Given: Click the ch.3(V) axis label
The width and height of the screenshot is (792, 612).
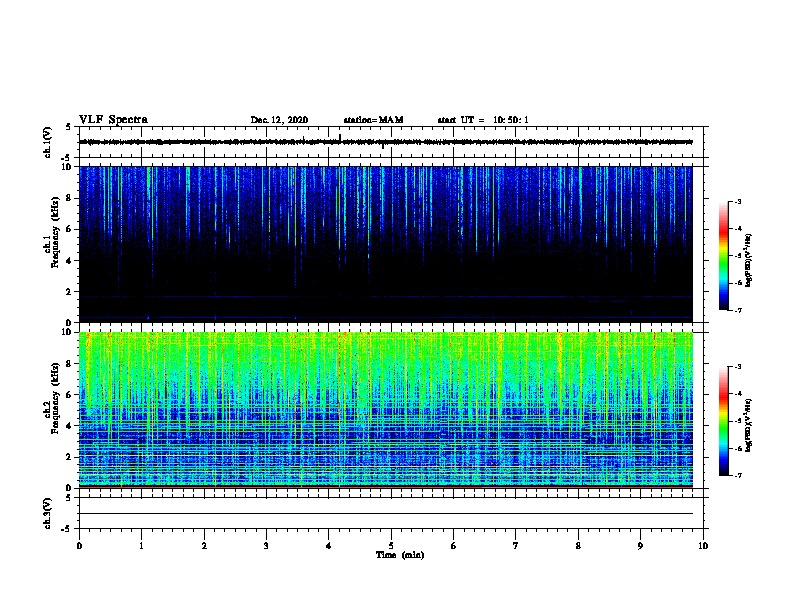Looking at the screenshot, I should pos(48,513).
